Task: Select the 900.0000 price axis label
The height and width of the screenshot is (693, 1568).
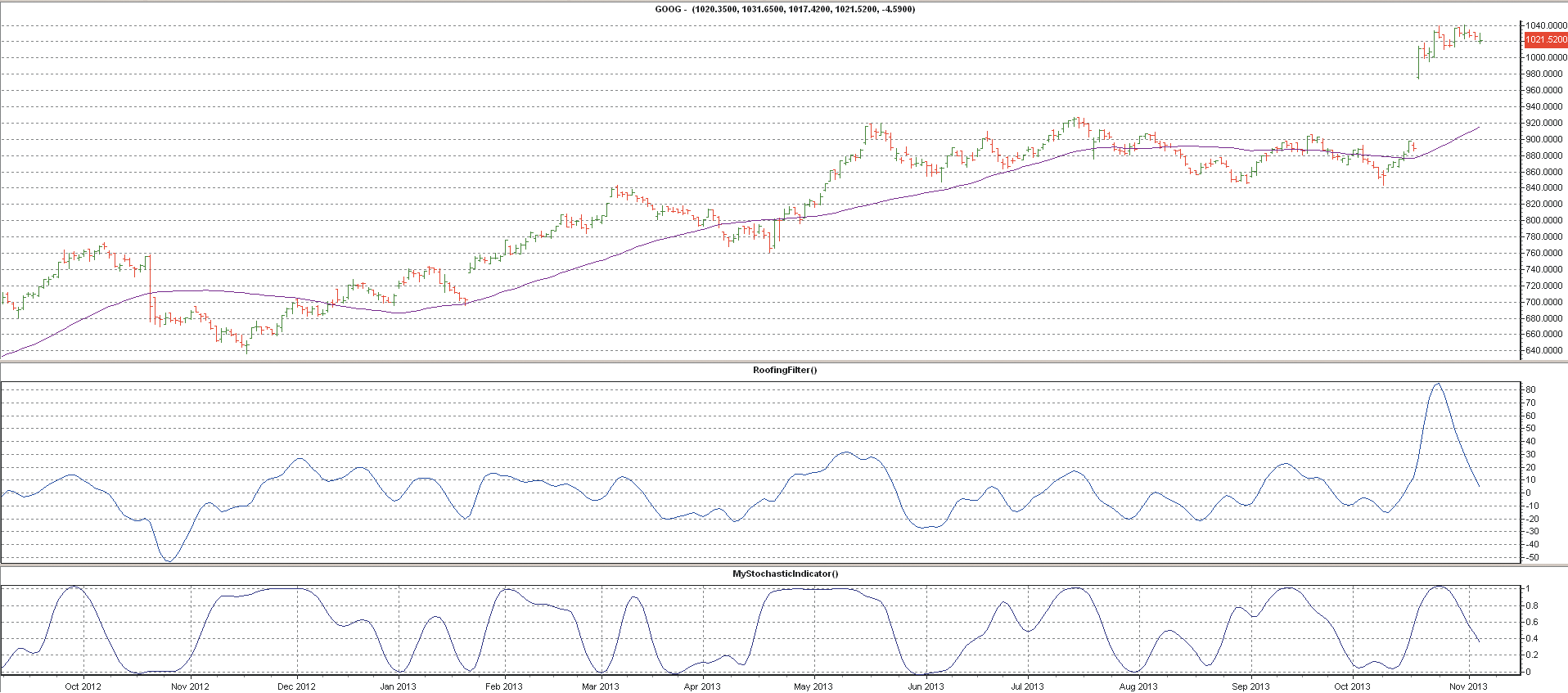Action: pos(1545,139)
